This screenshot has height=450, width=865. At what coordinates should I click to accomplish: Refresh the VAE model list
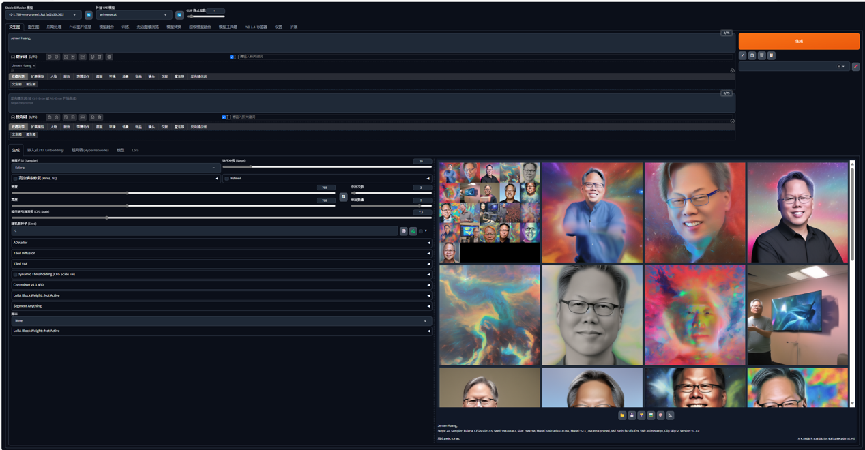[178, 15]
